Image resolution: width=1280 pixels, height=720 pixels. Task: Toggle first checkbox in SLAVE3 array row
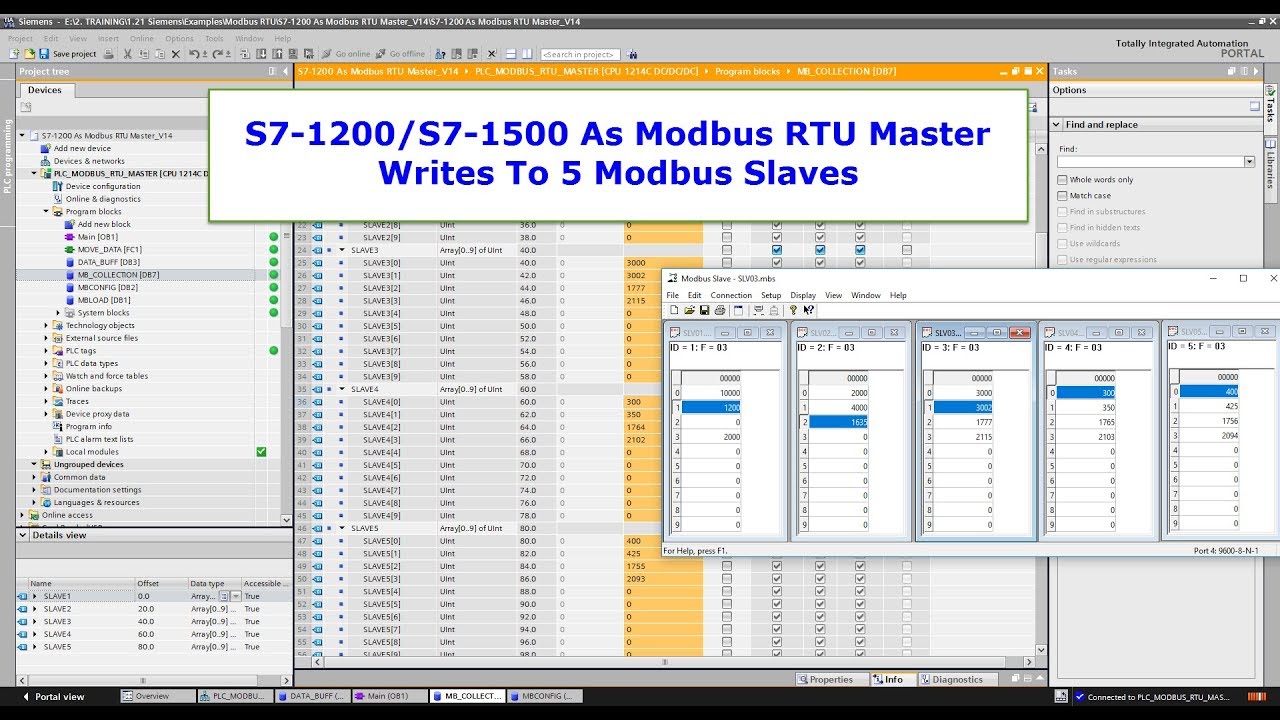(727, 250)
